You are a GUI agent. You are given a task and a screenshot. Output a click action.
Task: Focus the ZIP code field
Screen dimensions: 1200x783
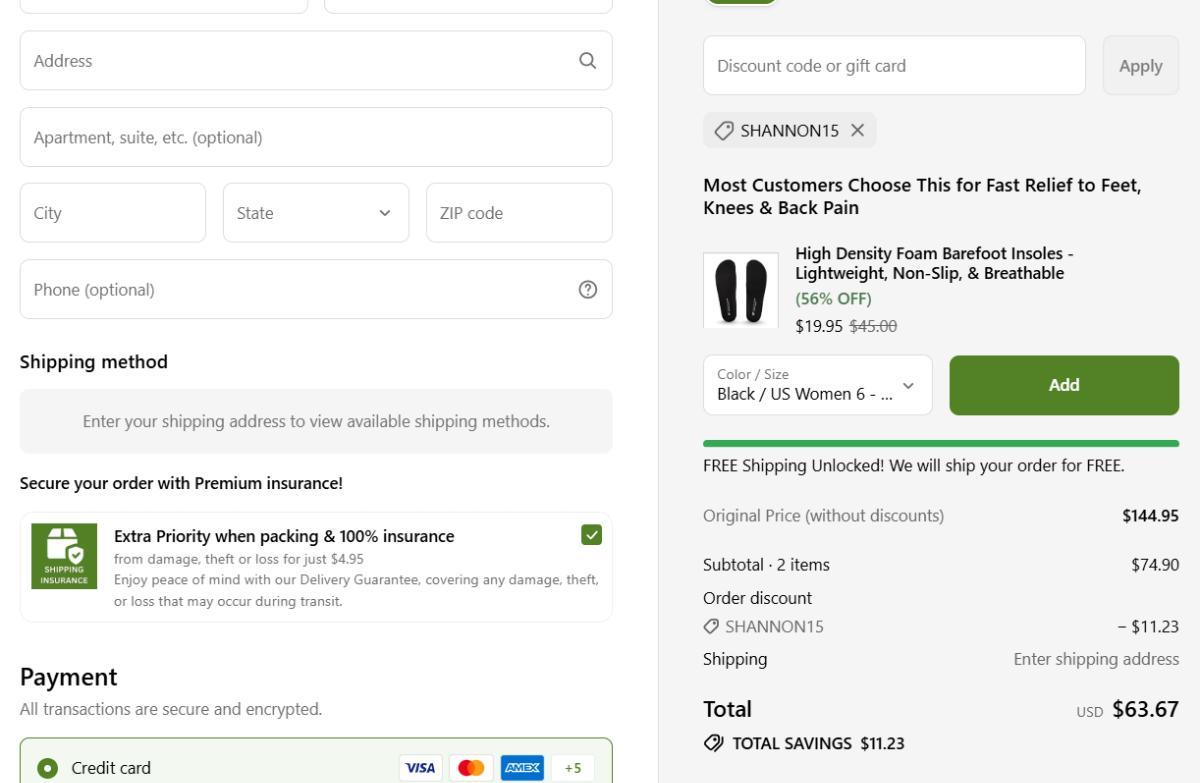click(x=518, y=213)
